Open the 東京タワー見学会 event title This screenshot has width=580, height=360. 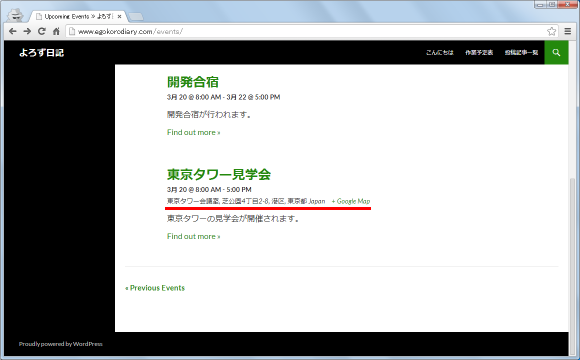219,174
